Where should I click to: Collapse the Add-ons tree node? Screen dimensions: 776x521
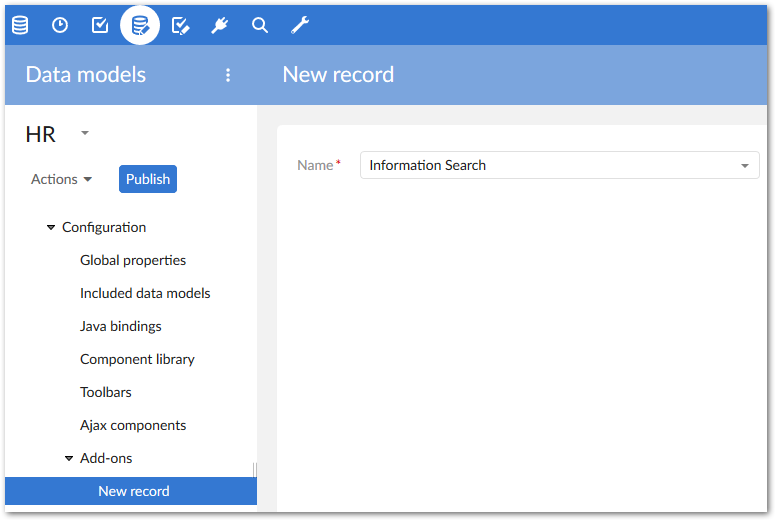pyautogui.click(x=69, y=459)
